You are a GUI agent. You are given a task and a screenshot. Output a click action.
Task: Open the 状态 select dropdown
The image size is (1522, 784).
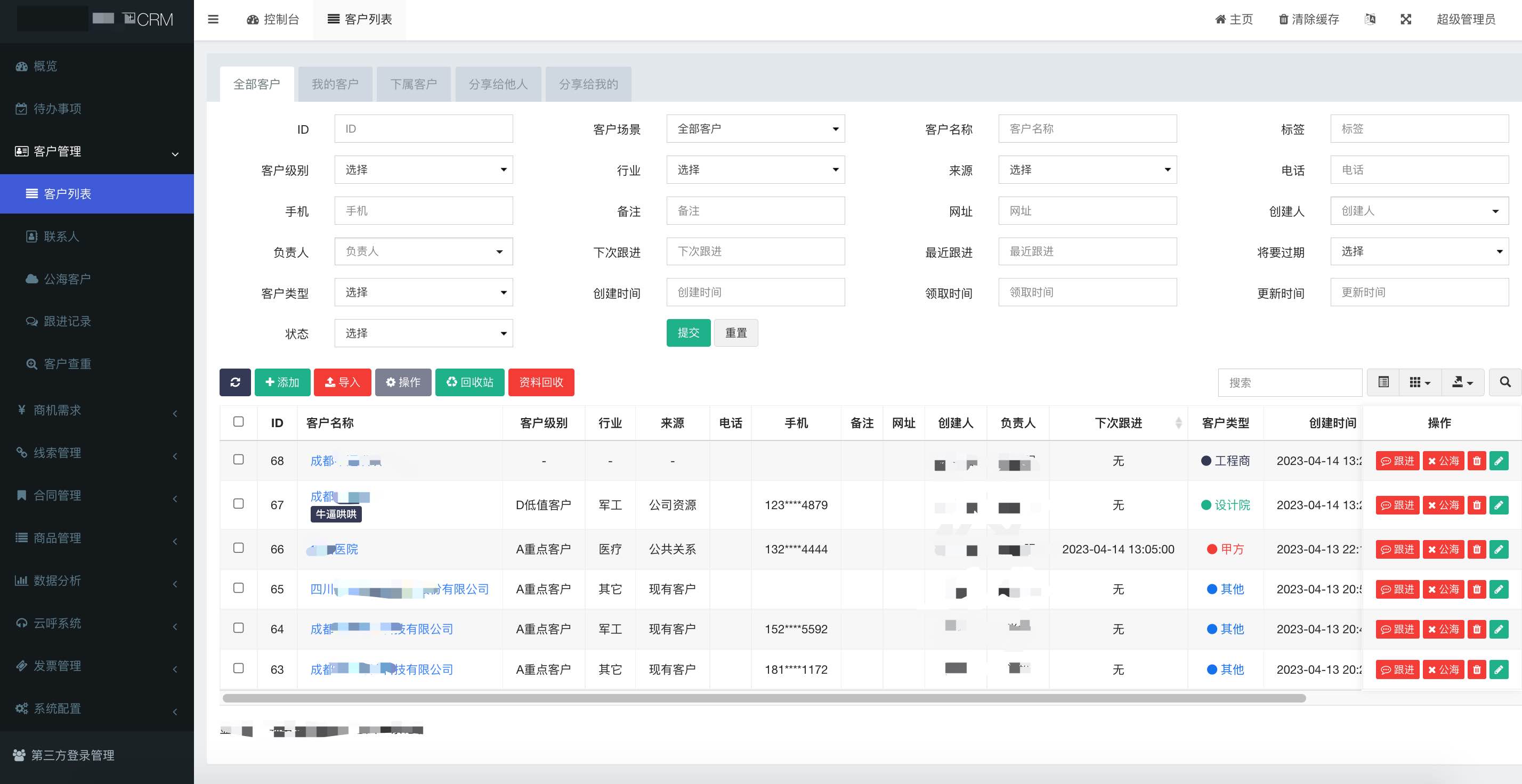[424, 333]
